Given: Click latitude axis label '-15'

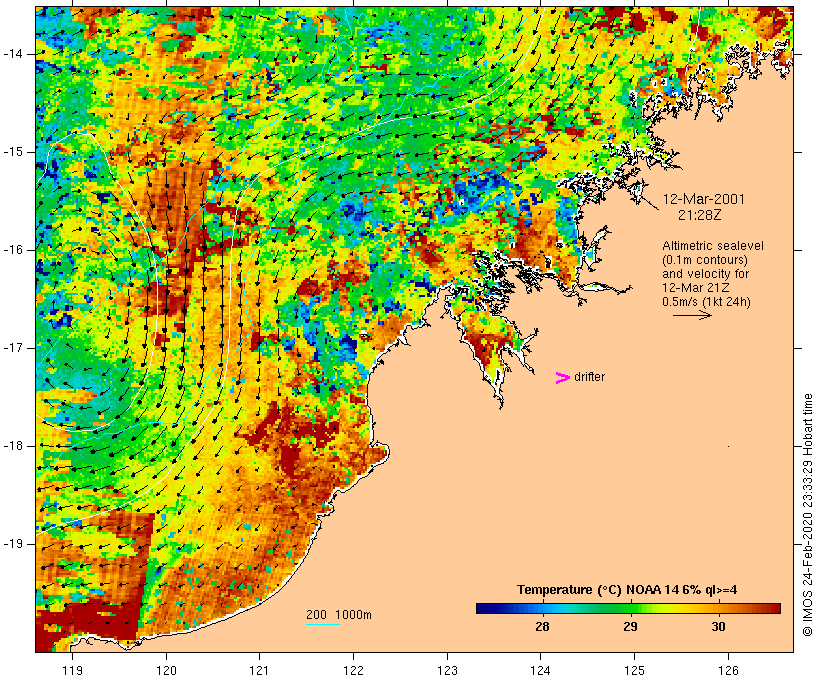Looking at the screenshot, I should point(13,152).
